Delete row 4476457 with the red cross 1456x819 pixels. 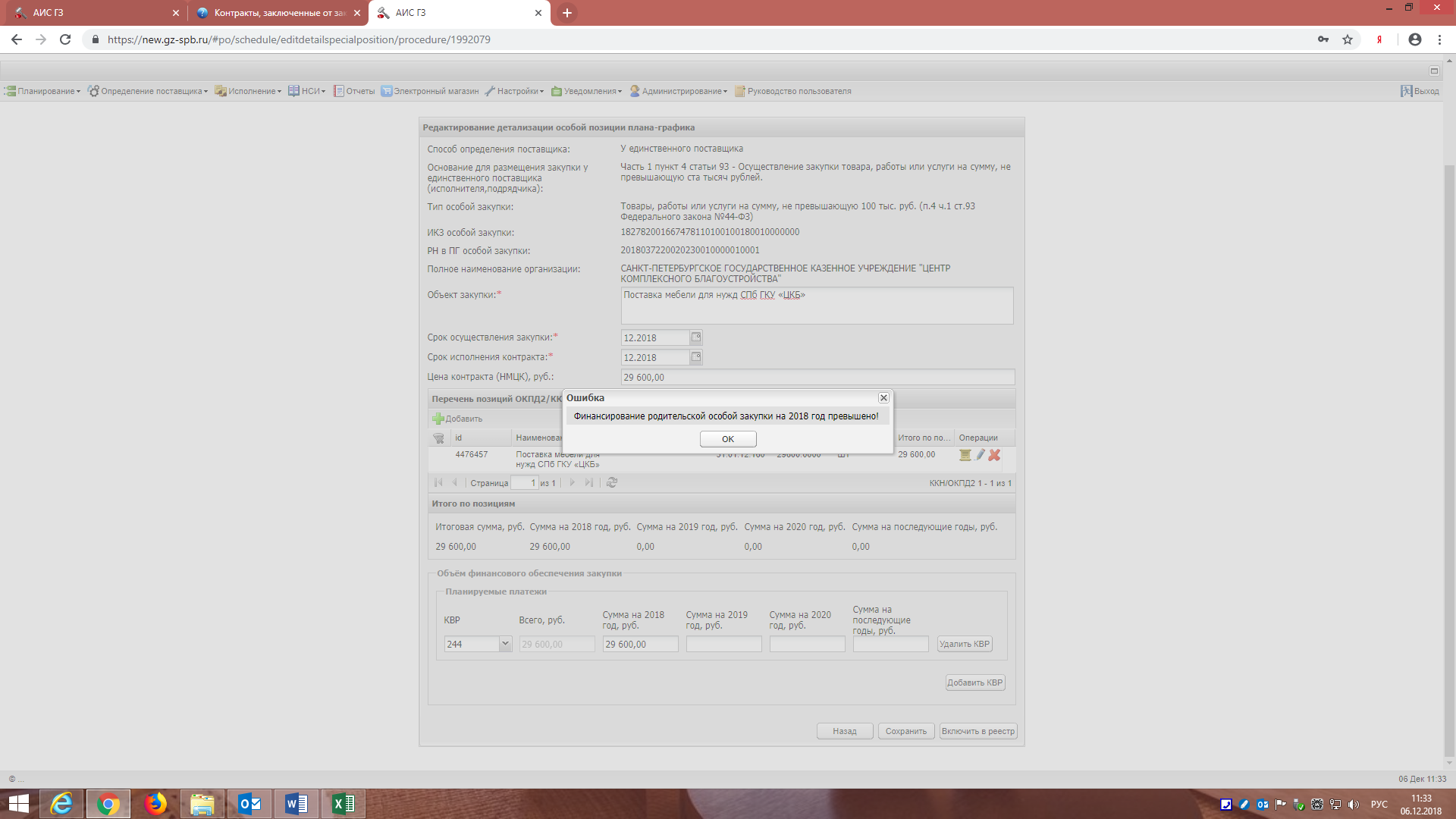click(994, 455)
